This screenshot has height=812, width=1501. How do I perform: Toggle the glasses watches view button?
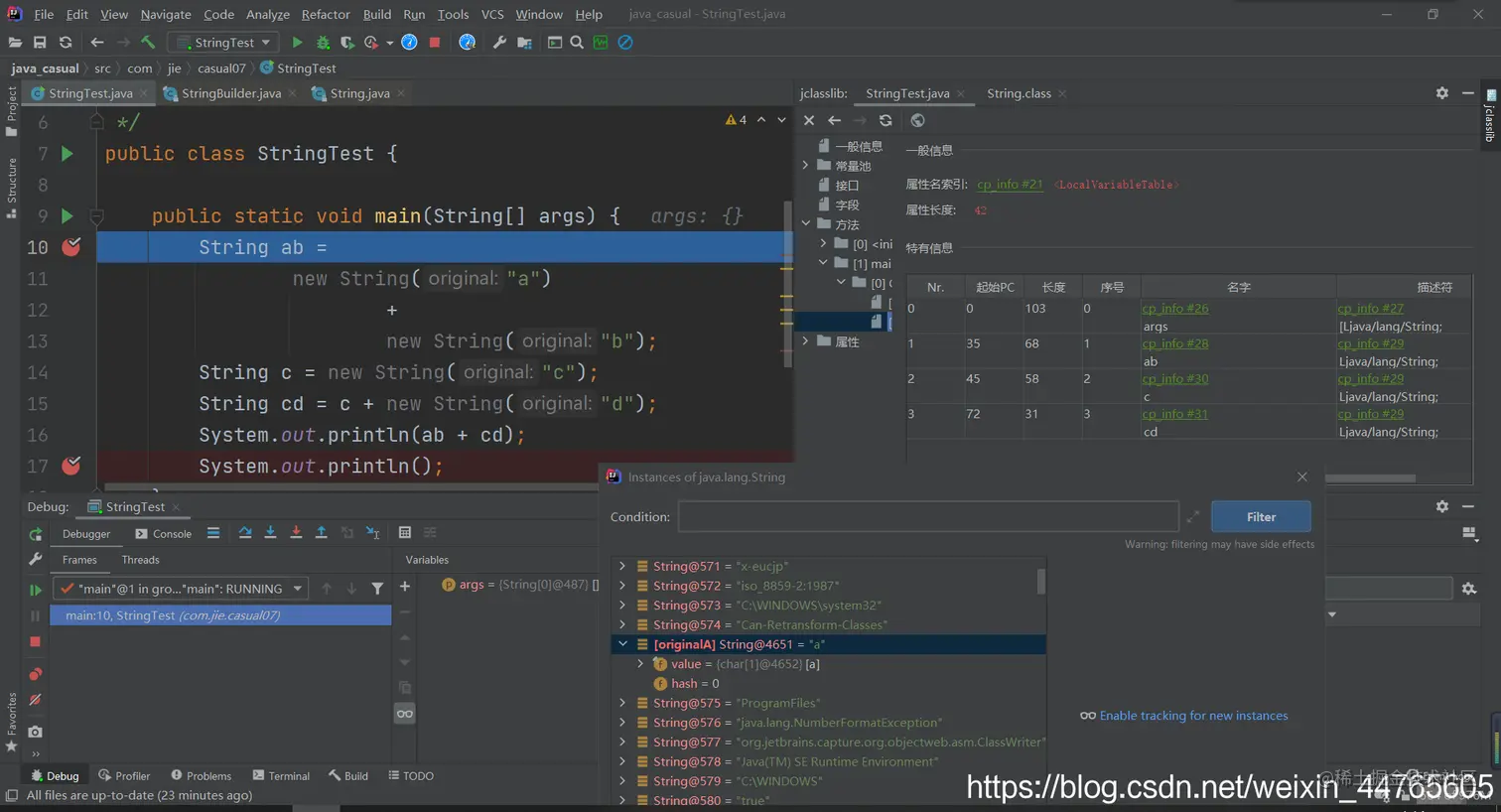(x=405, y=714)
